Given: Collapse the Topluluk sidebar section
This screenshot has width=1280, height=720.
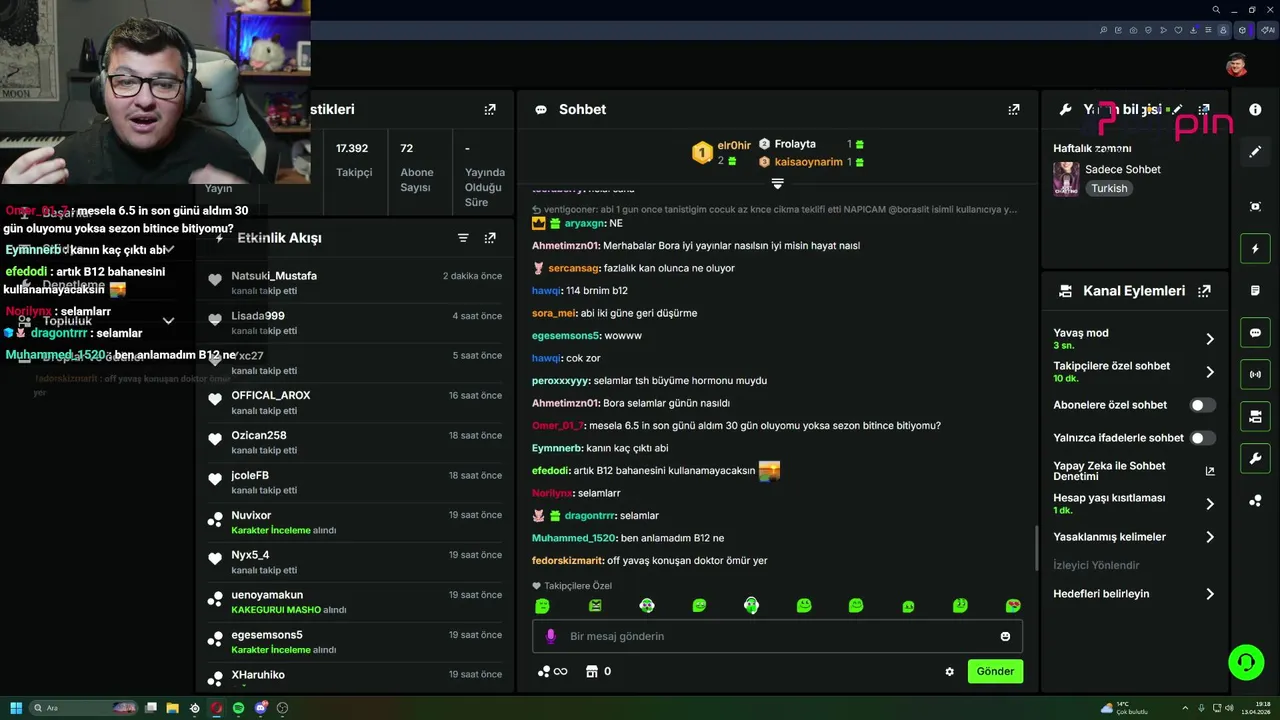Looking at the screenshot, I should point(168,321).
